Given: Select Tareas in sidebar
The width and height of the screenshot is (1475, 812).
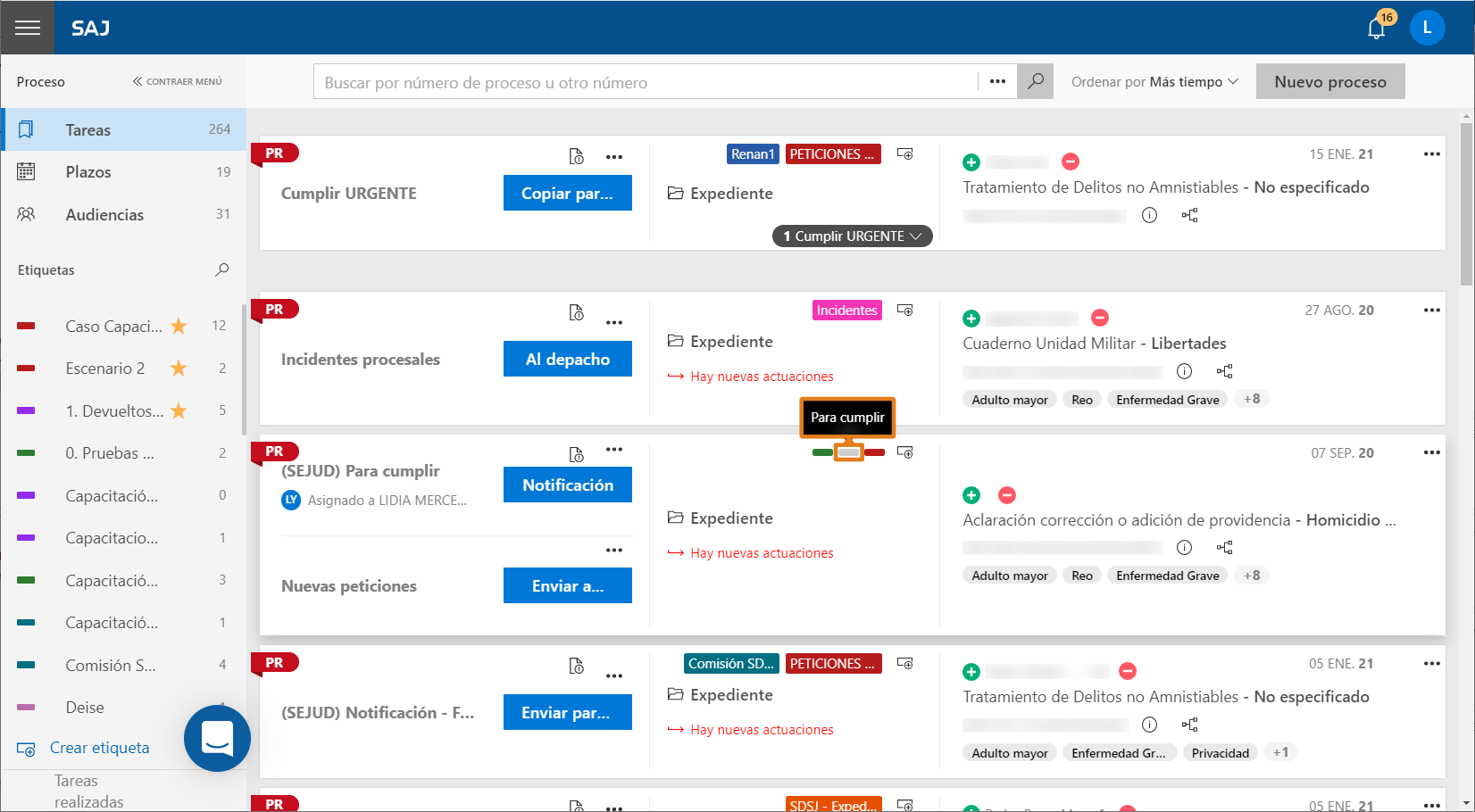Looking at the screenshot, I should pos(123,129).
